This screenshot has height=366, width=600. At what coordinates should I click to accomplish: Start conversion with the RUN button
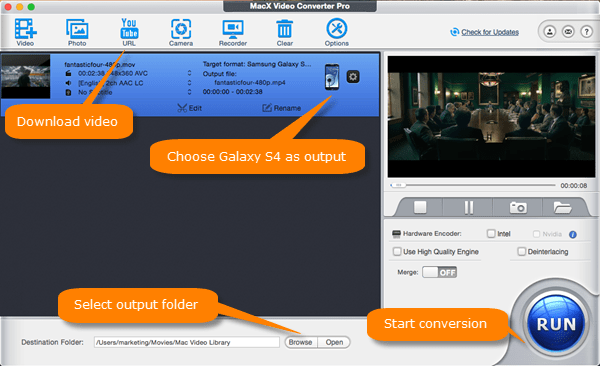556,324
